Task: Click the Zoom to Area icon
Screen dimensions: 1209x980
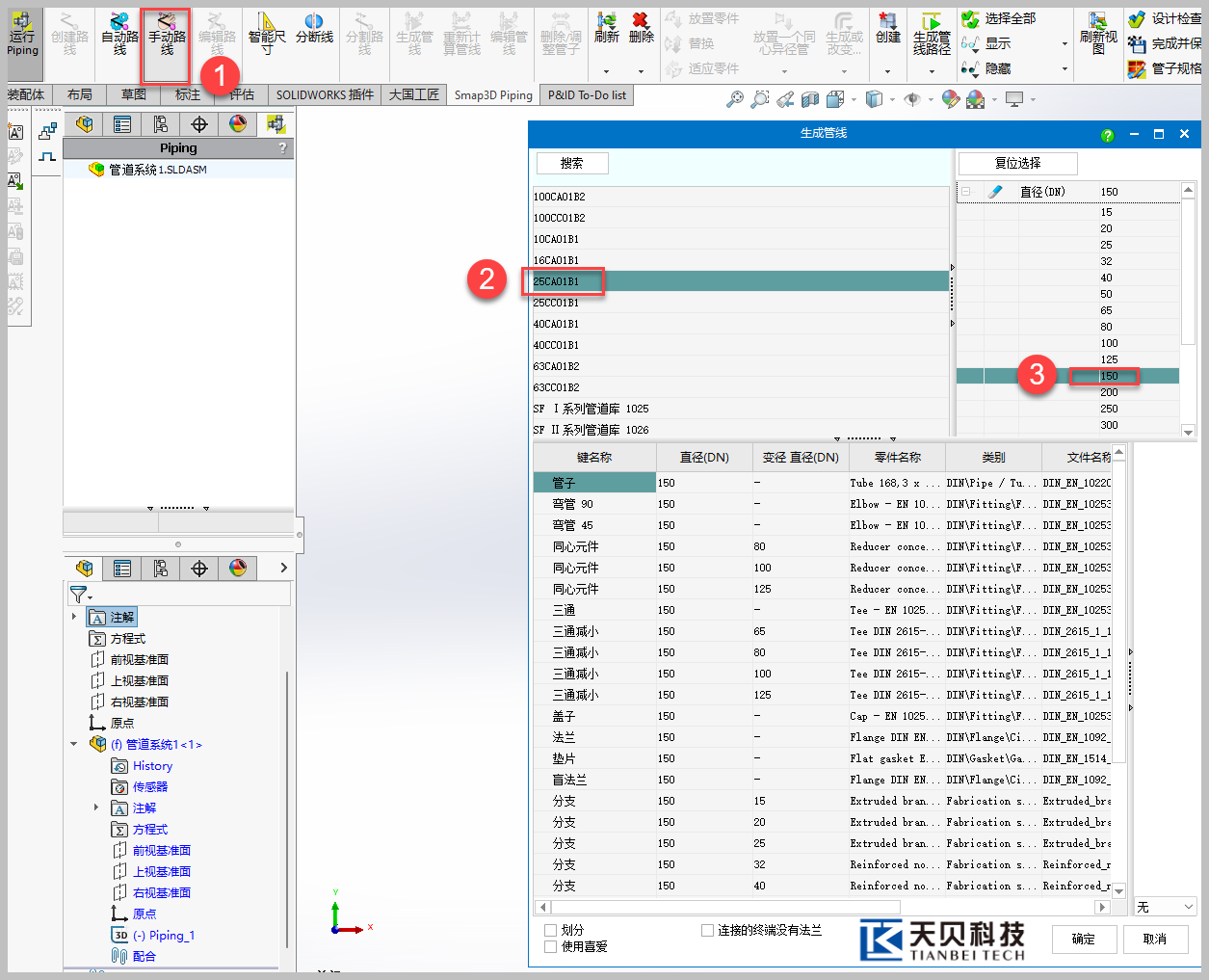Action: pos(760,99)
